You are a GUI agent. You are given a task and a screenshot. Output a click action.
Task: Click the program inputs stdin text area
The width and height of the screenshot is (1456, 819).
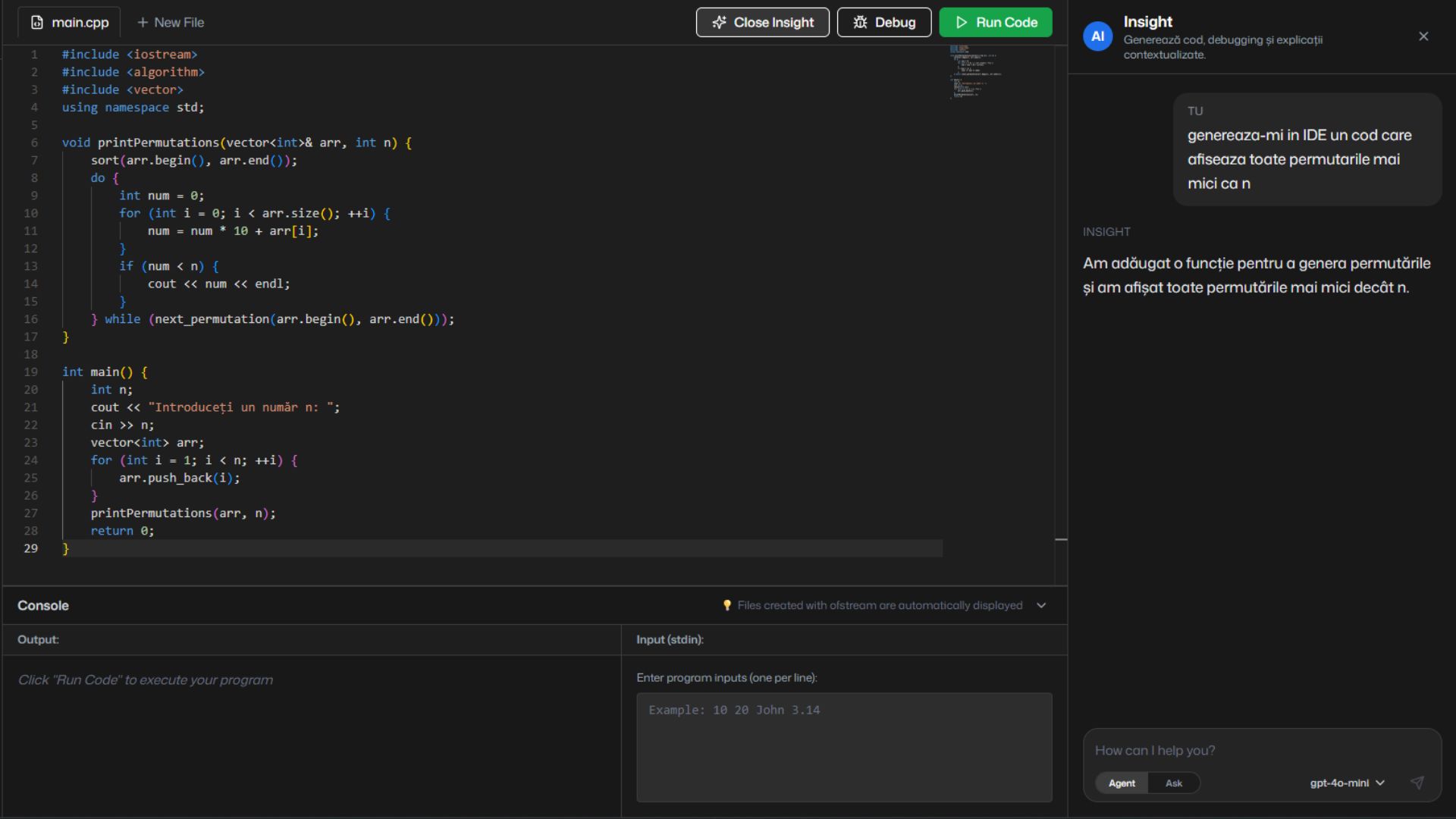844,747
